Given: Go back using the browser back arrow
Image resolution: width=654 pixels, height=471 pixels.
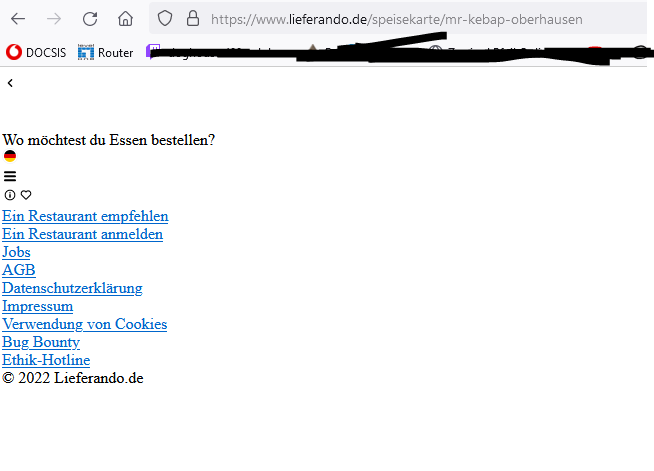Looking at the screenshot, I should tap(18, 19).
